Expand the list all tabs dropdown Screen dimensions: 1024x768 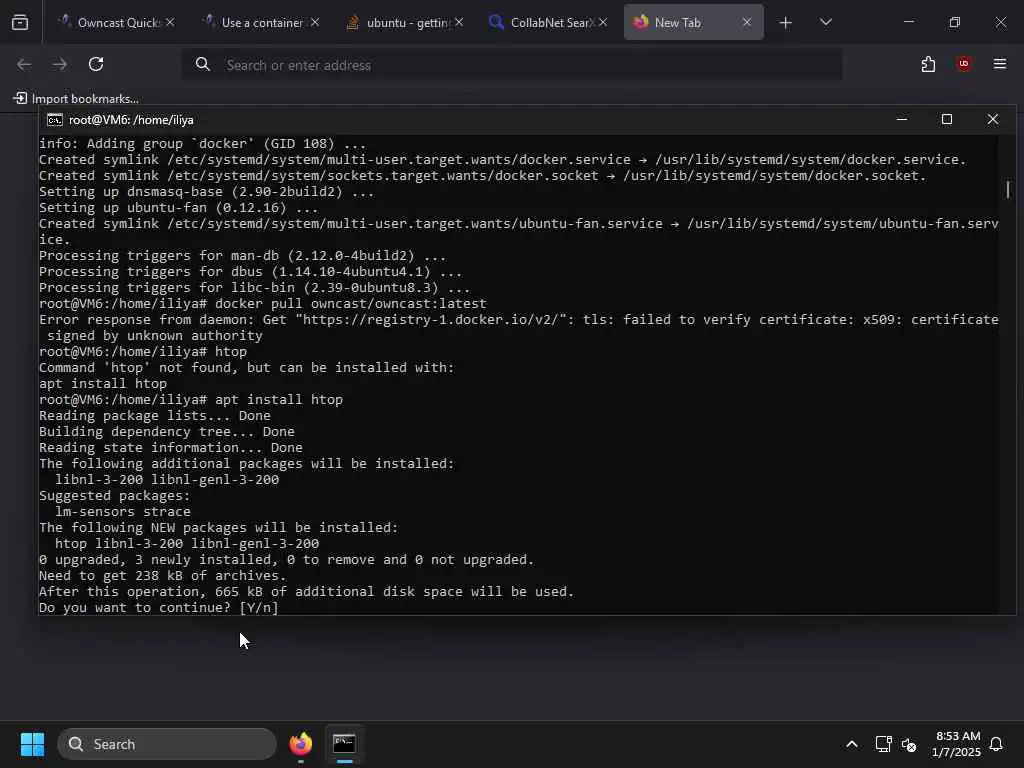pos(825,22)
